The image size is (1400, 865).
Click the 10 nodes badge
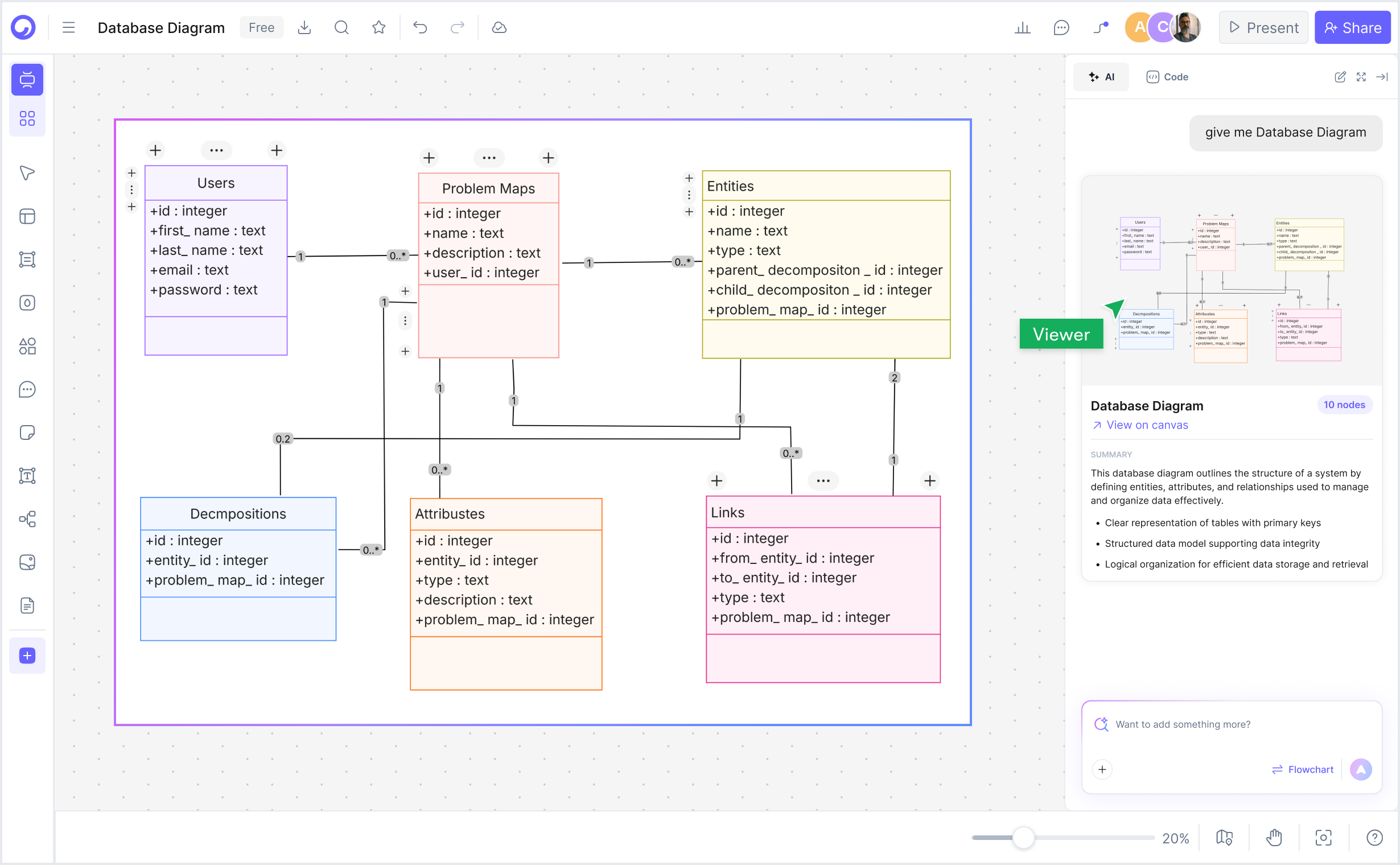1344,405
